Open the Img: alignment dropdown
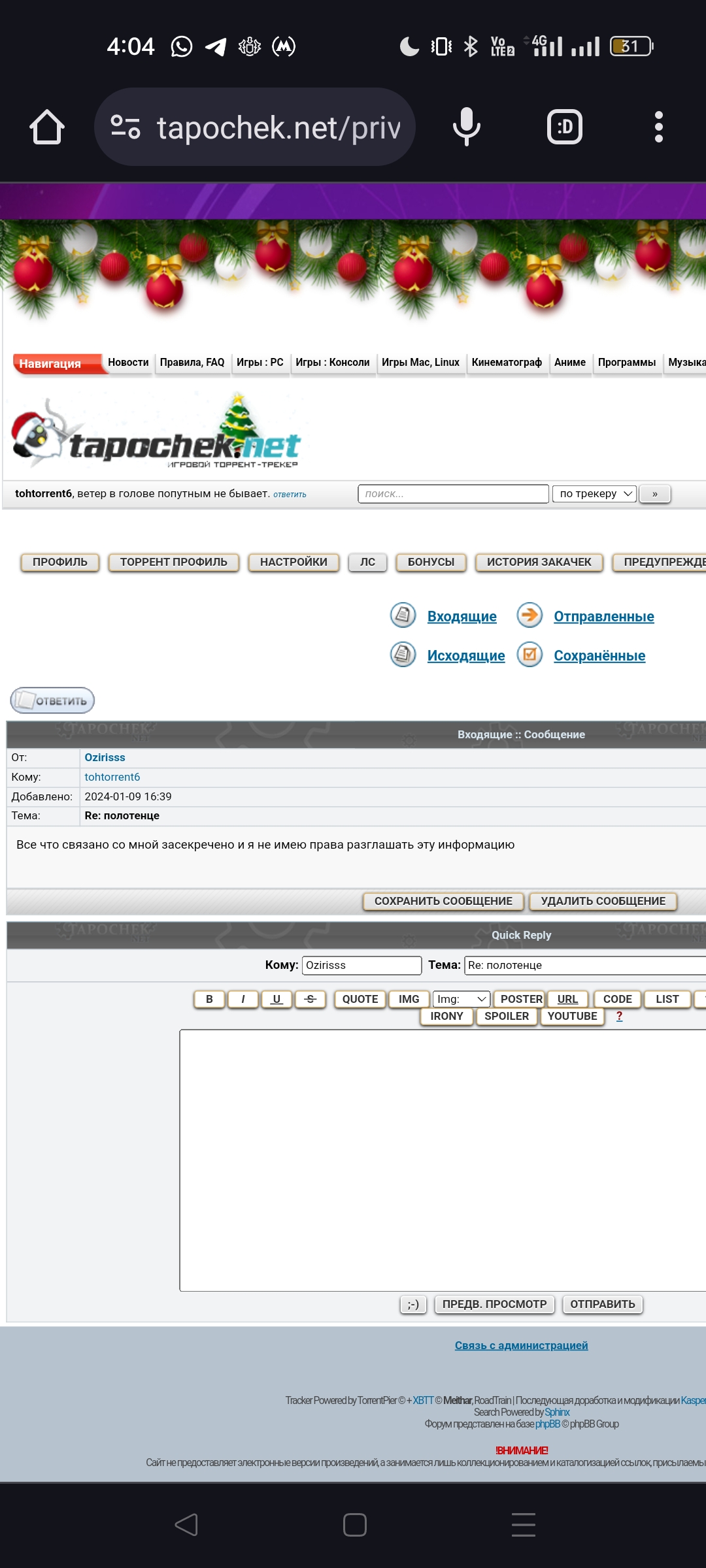Image resolution: width=706 pixels, height=1568 pixels. pyautogui.click(x=462, y=999)
